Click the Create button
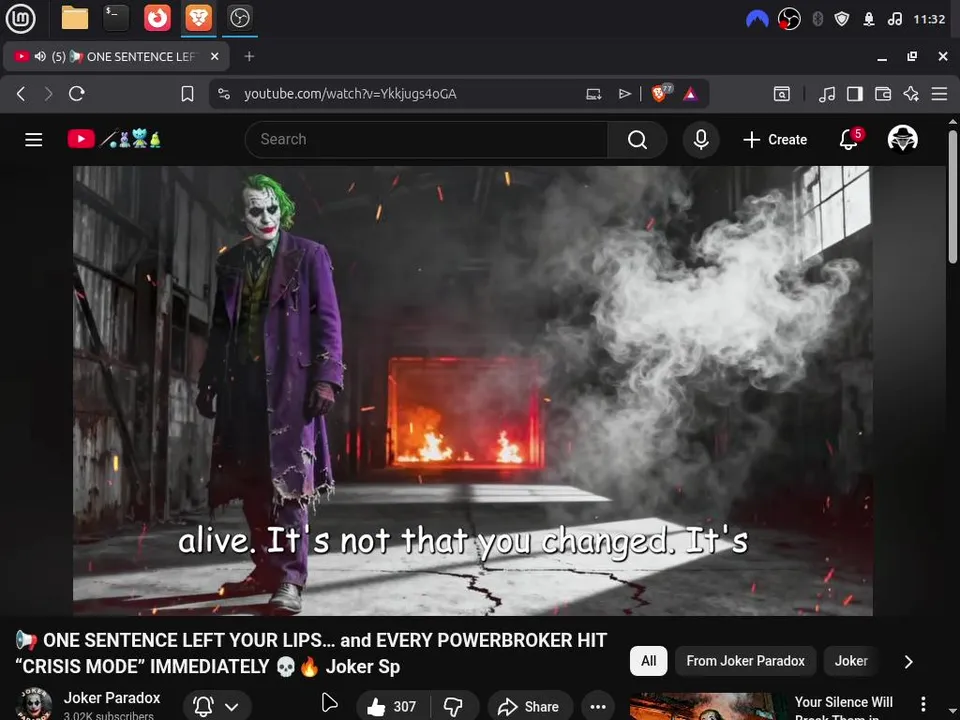The height and width of the screenshot is (720, 960). pyautogui.click(x=775, y=140)
